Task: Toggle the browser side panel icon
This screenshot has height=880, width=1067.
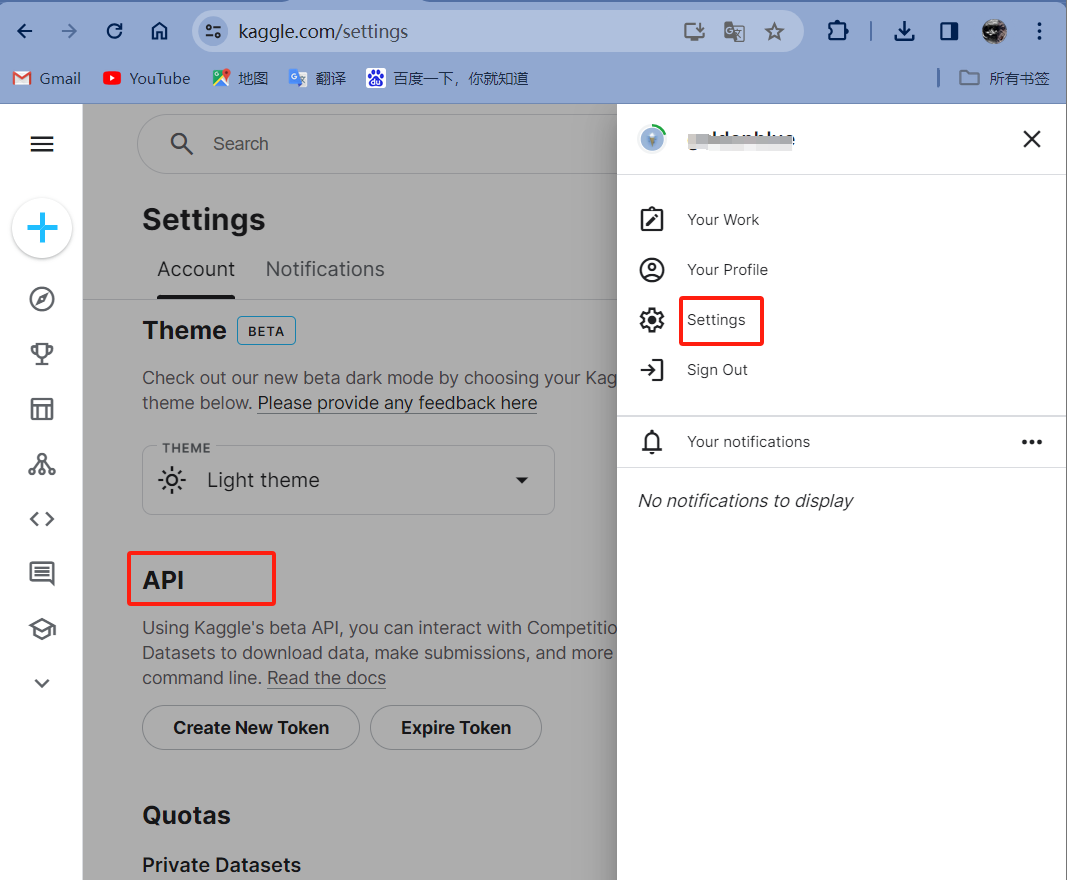Action: (949, 31)
